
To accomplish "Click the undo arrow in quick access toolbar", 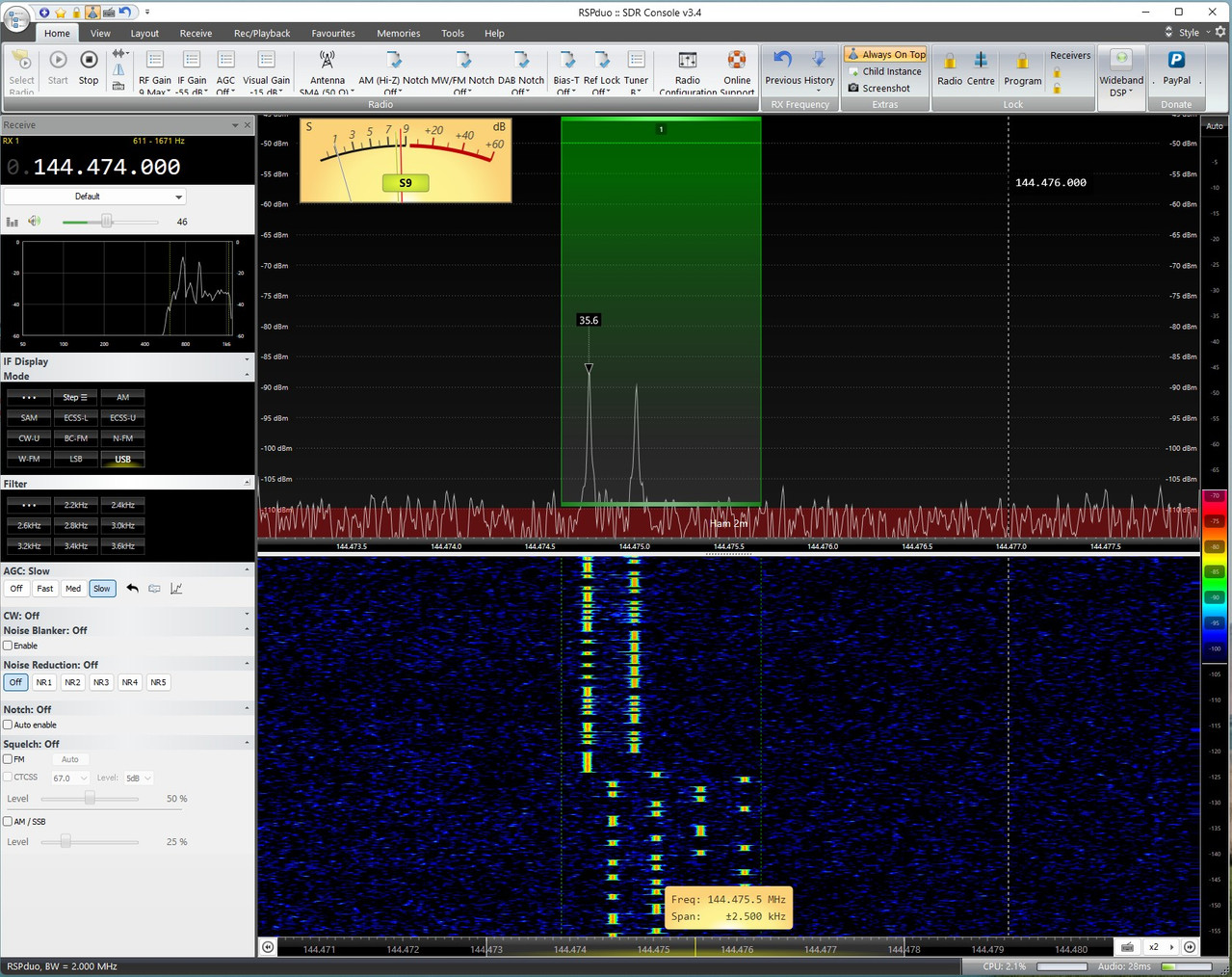I will [x=124, y=13].
